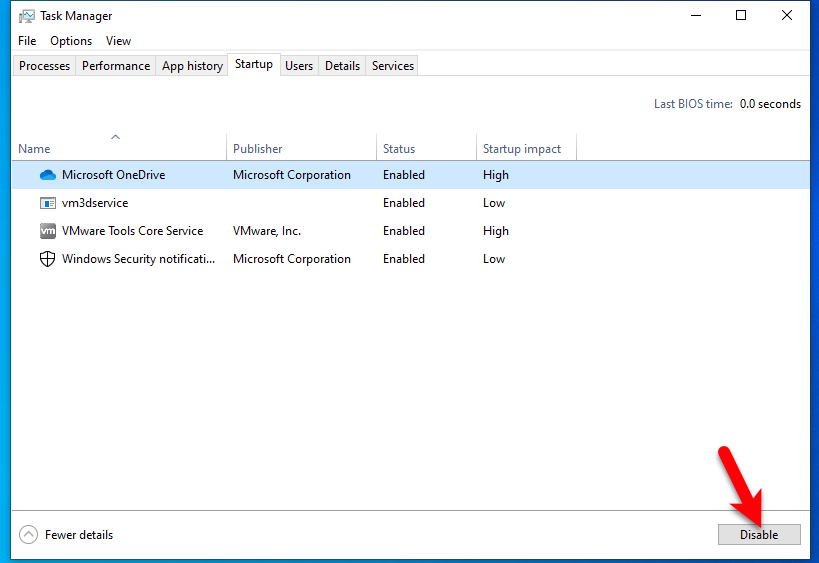The width and height of the screenshot is (819, 563).
Task: Switch to the Services tab
Action: coord(393,66)
